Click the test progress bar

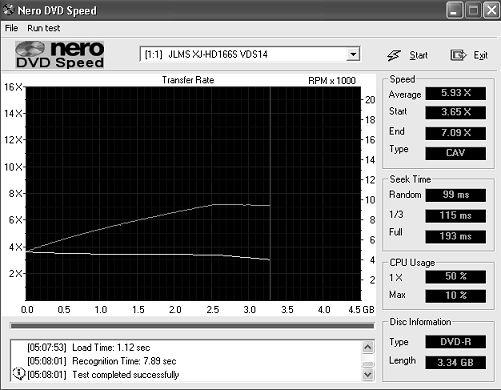coord(192,326)
